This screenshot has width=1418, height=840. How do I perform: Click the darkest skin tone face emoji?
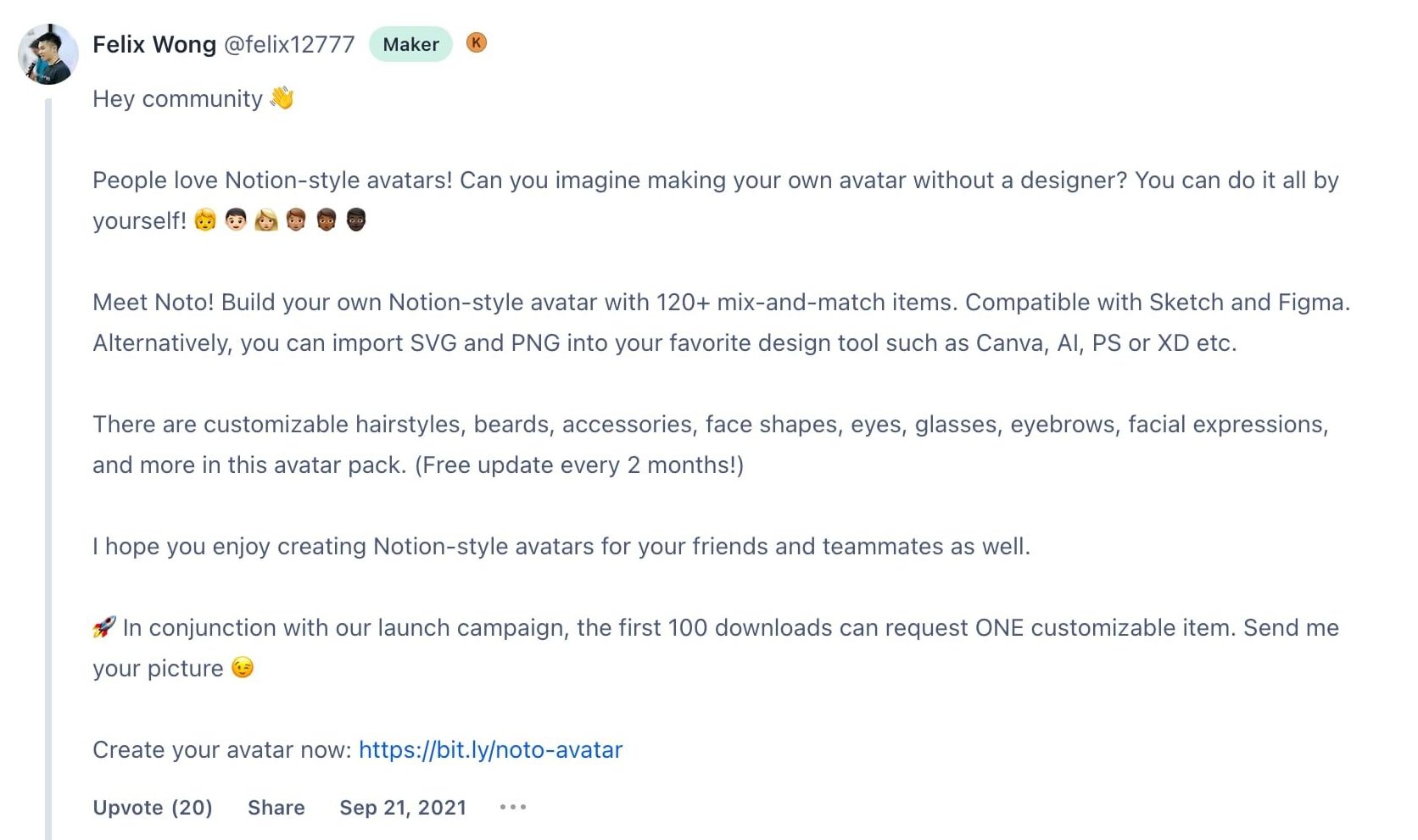[x=356, y=220]
